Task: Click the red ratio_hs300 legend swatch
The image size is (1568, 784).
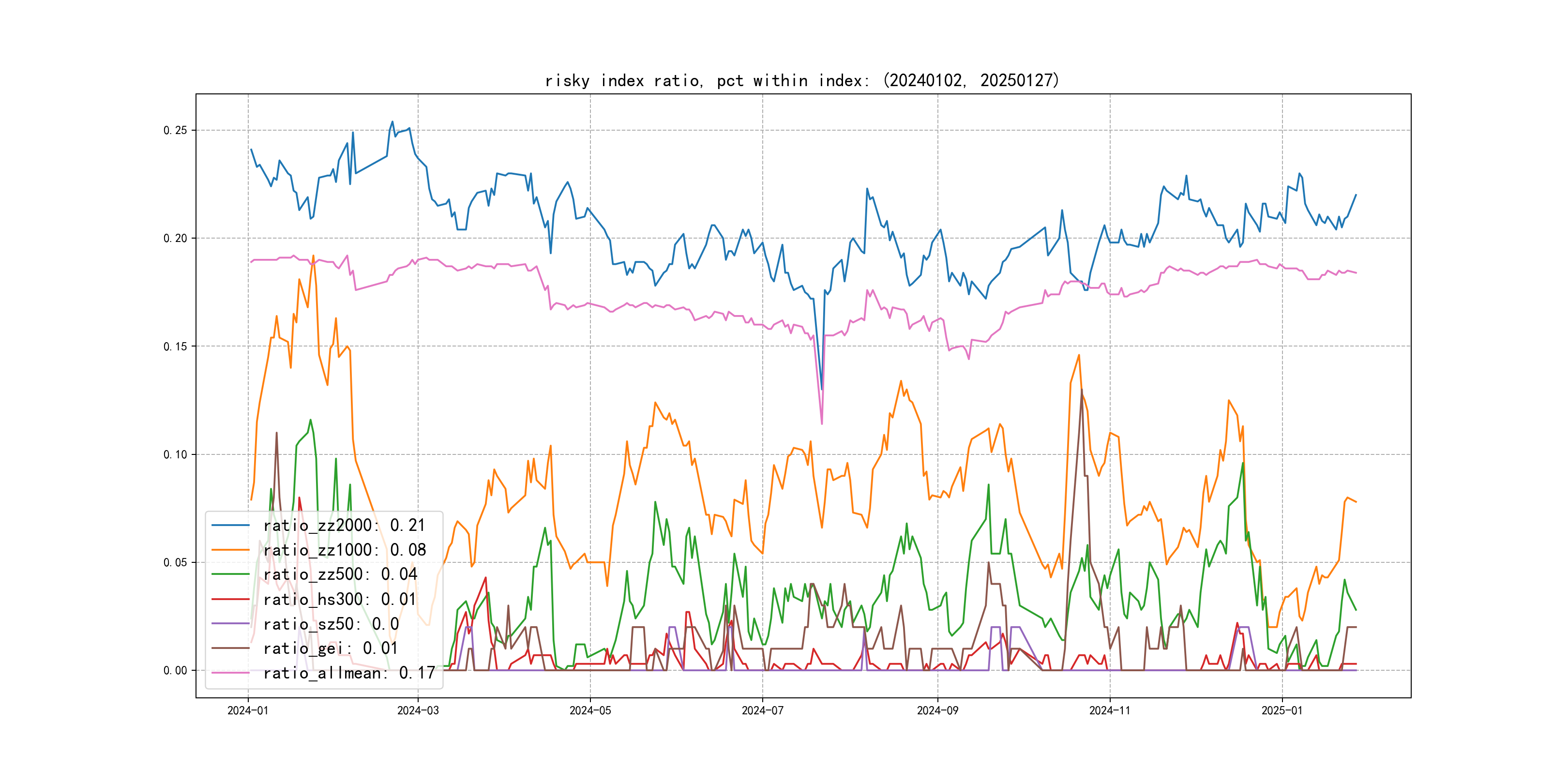Action: 230,599
